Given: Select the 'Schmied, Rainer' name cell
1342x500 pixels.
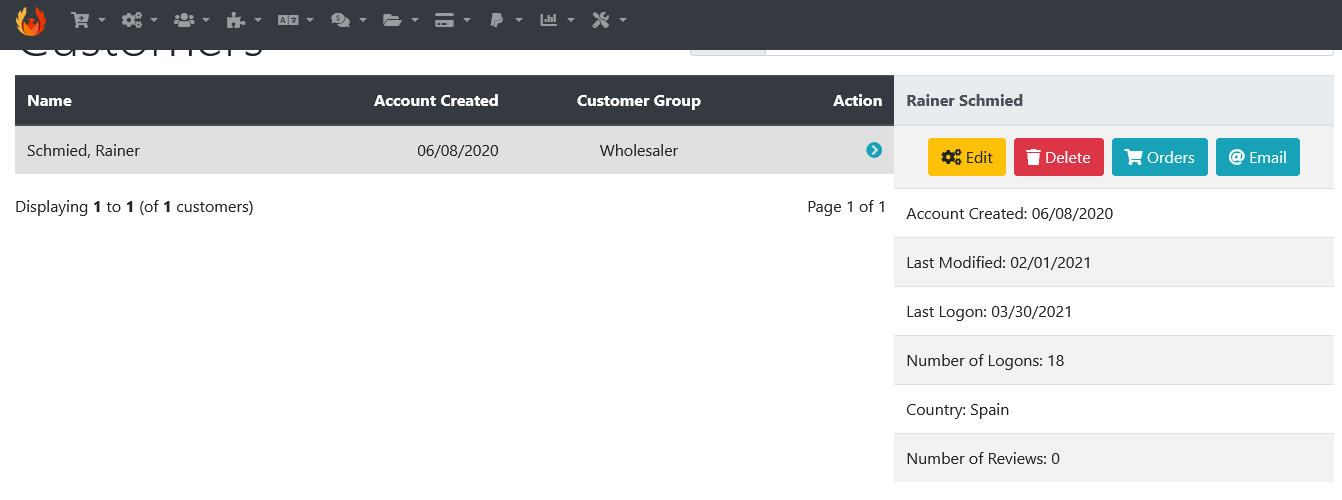Looking at the screenshot, I should point(83,151).
